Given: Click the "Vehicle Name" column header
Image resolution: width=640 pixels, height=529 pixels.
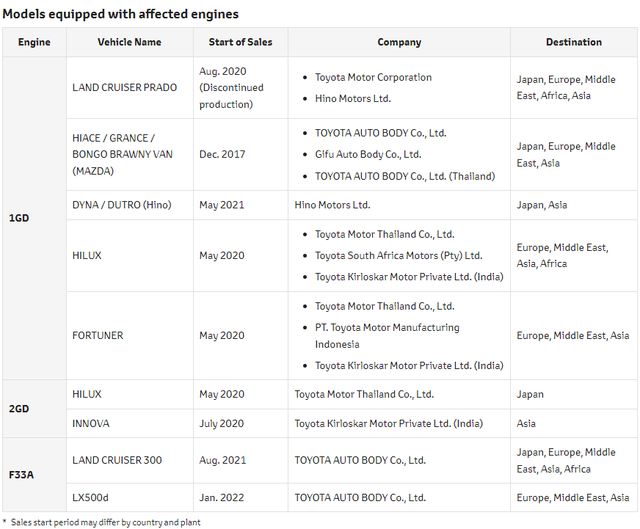Looking at the screenshot, I should click(129, 42).
